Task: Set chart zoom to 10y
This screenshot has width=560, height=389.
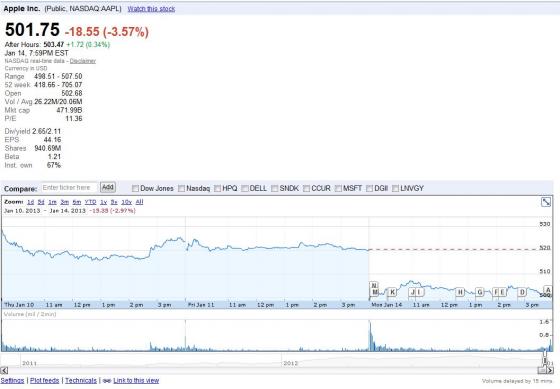Action: [126, 202]
